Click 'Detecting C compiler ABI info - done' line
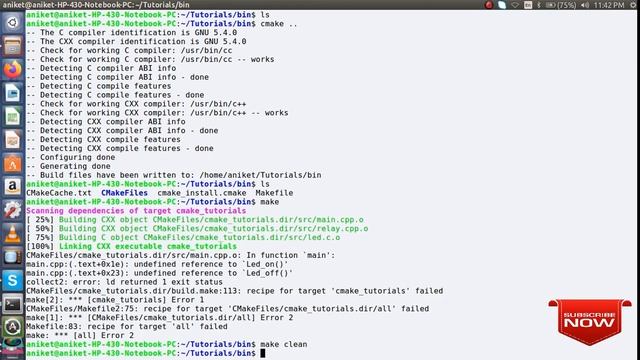This screenshot has width=640, height=360. [118, 77]
